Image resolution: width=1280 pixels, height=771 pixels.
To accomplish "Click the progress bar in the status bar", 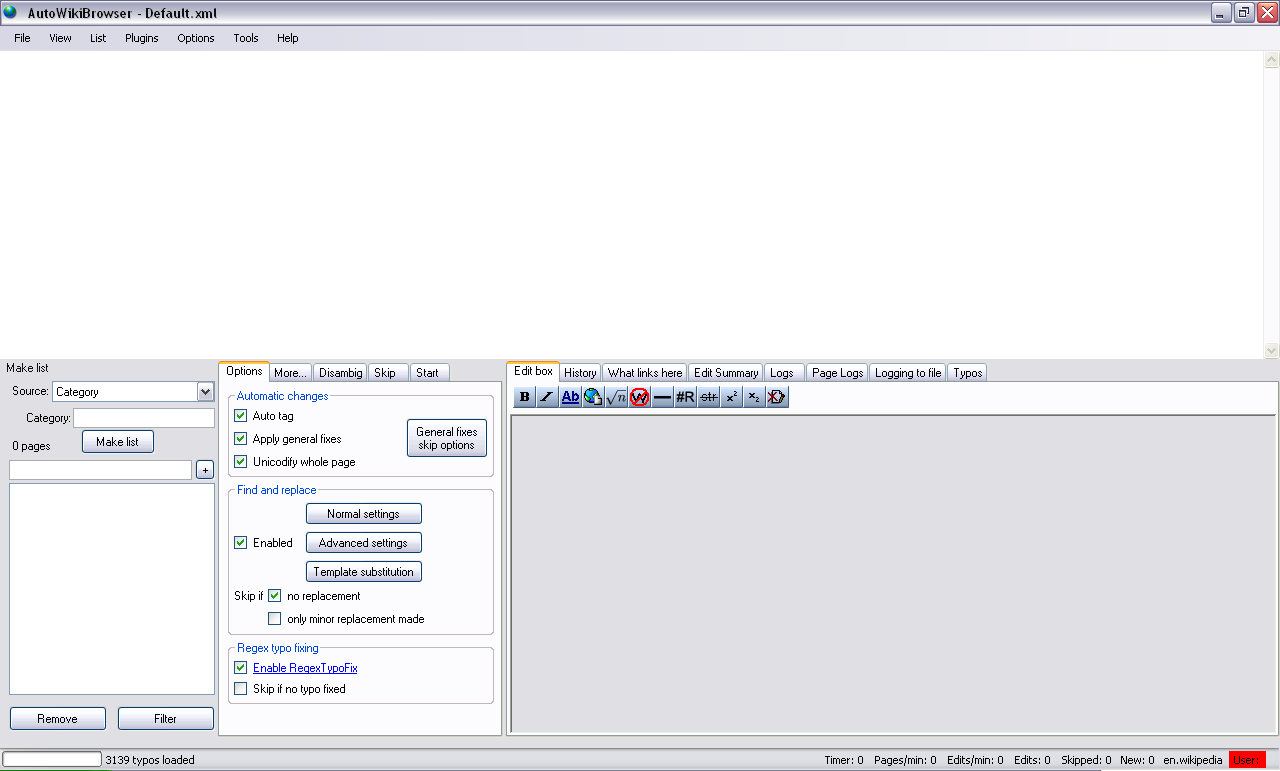I will tap(52, 760).
